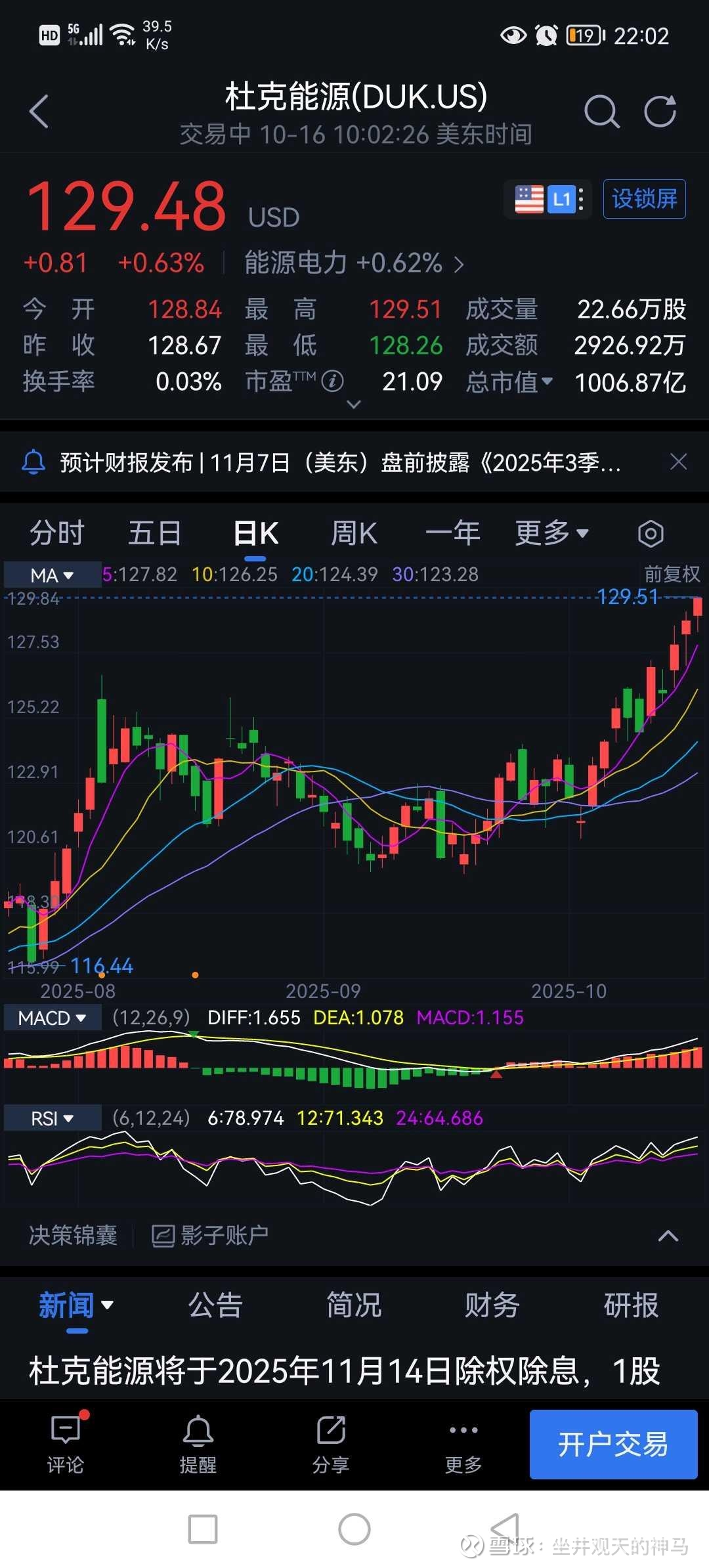This screenshot has height=1568, width=709.
Task: Refresh quote data icon
Action: click(660, 111)
